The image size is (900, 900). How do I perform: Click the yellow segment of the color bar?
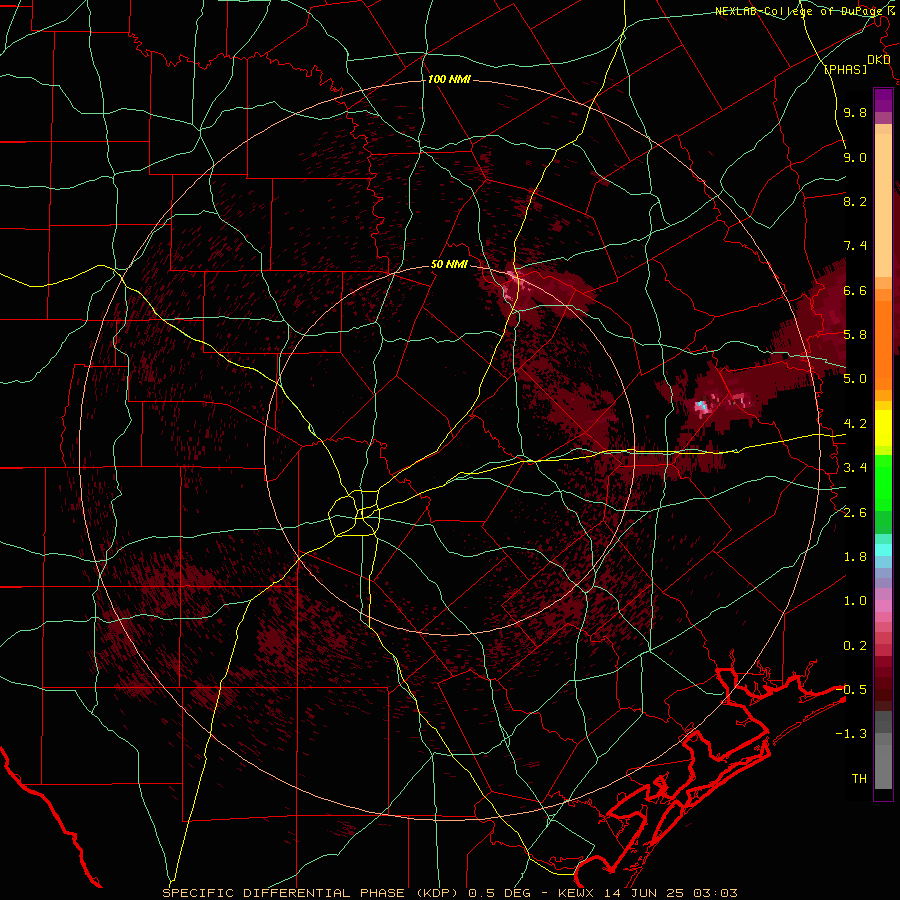coord(883,428)
